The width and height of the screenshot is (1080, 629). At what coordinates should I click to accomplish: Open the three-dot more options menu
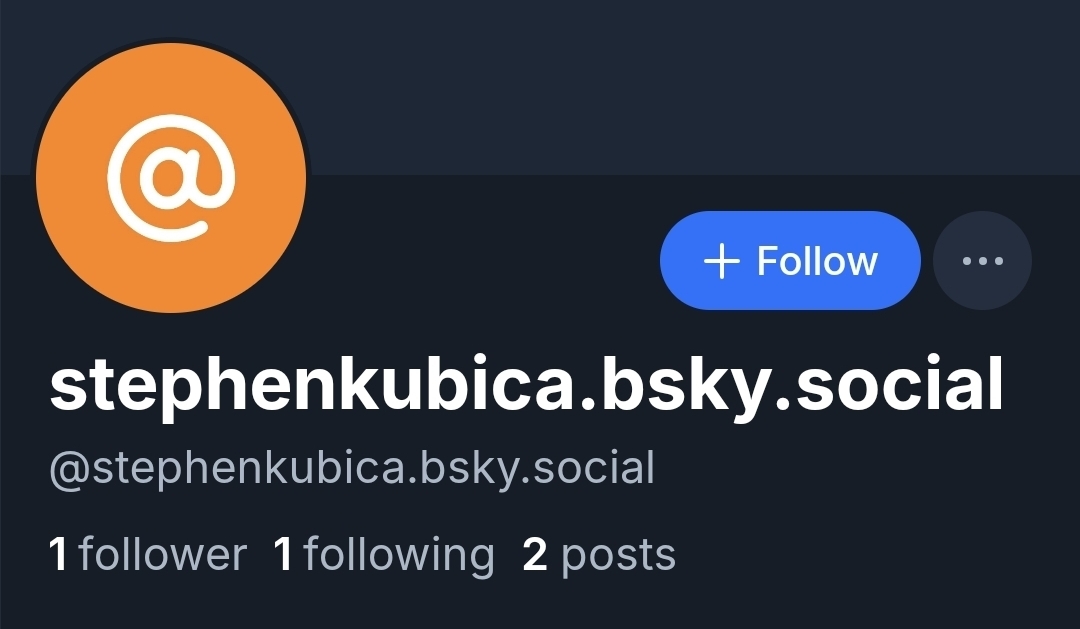(x=982, y=260)
